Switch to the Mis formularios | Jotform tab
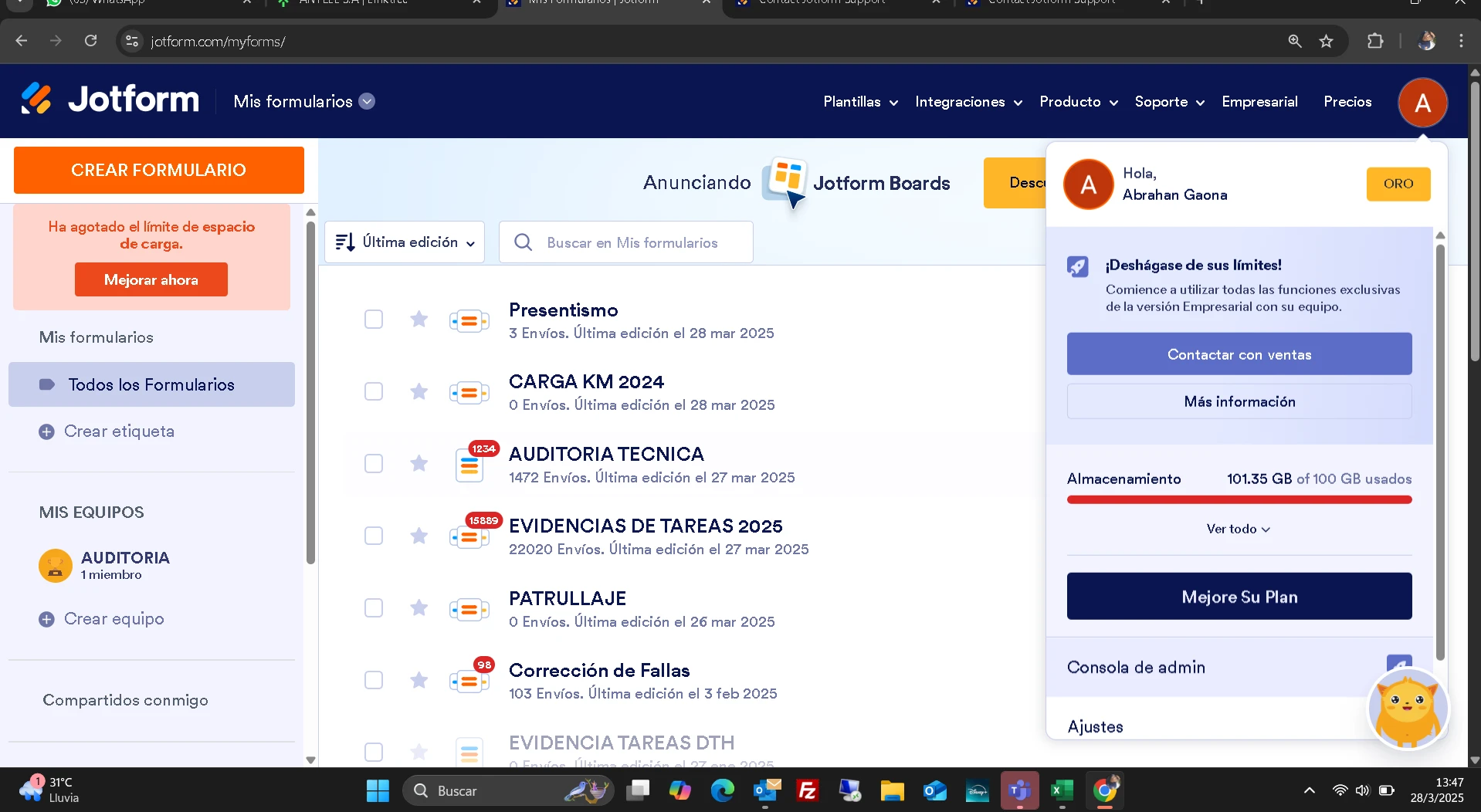 [595, 3]
